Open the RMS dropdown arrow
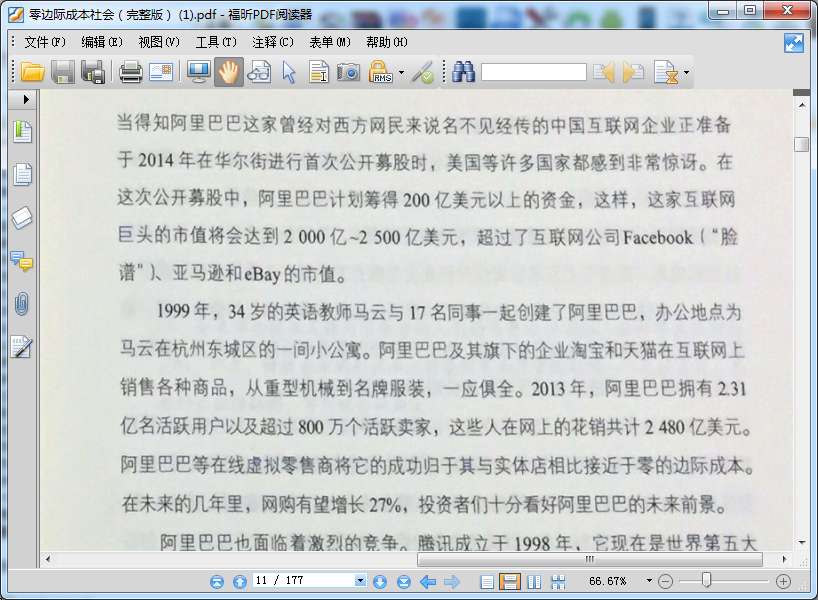818x600 pixels. coord(401,73)
